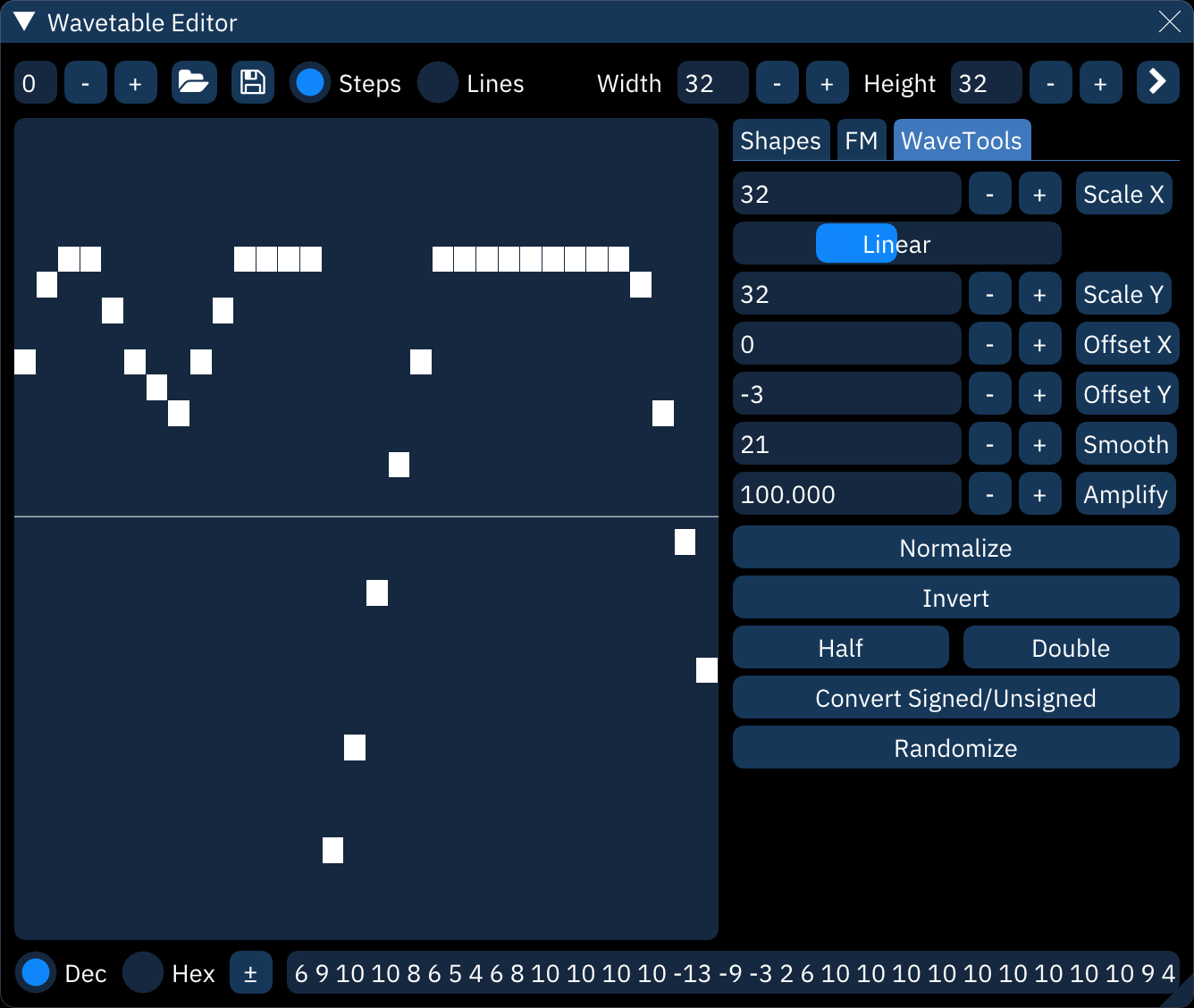The image size is (1194, 1008).
Task: Click Convert Signed/Unsigned button
Action: tap(955, 698)
